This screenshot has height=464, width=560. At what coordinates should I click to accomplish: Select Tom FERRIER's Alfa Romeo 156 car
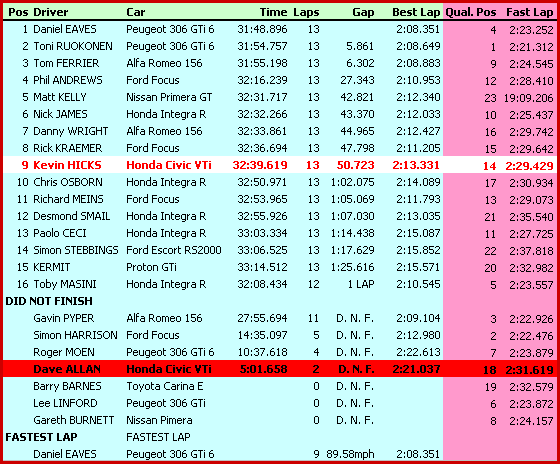164,63
